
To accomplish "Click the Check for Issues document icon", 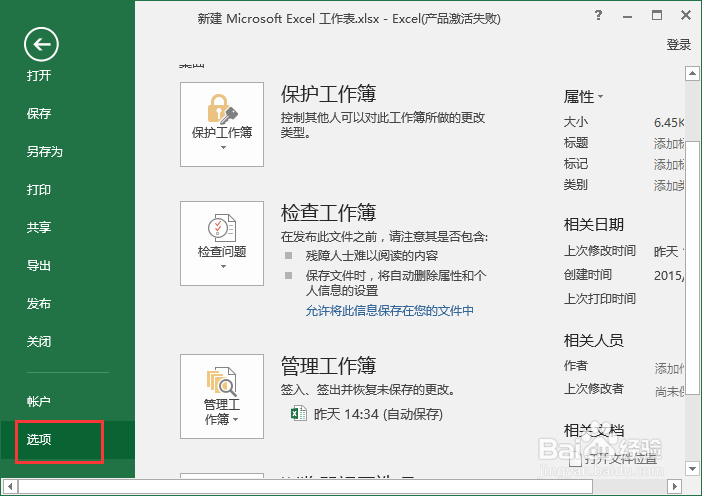I will 222,228.
